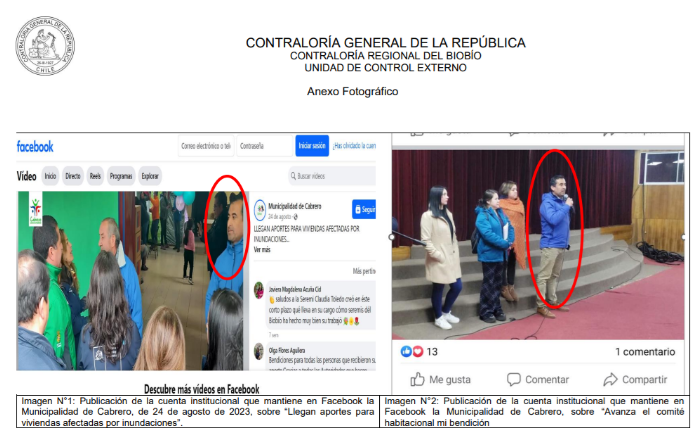
Task: Open Javiera Magdalena Acuña Cid commenter name
Action: 295,289
